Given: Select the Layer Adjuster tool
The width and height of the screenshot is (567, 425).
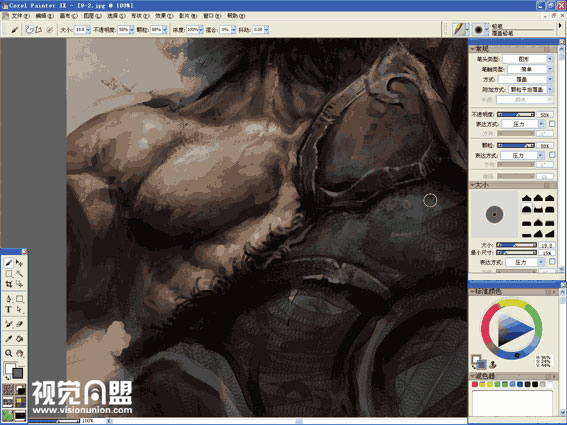Looking at the screenshot, I should pos(20,263).
